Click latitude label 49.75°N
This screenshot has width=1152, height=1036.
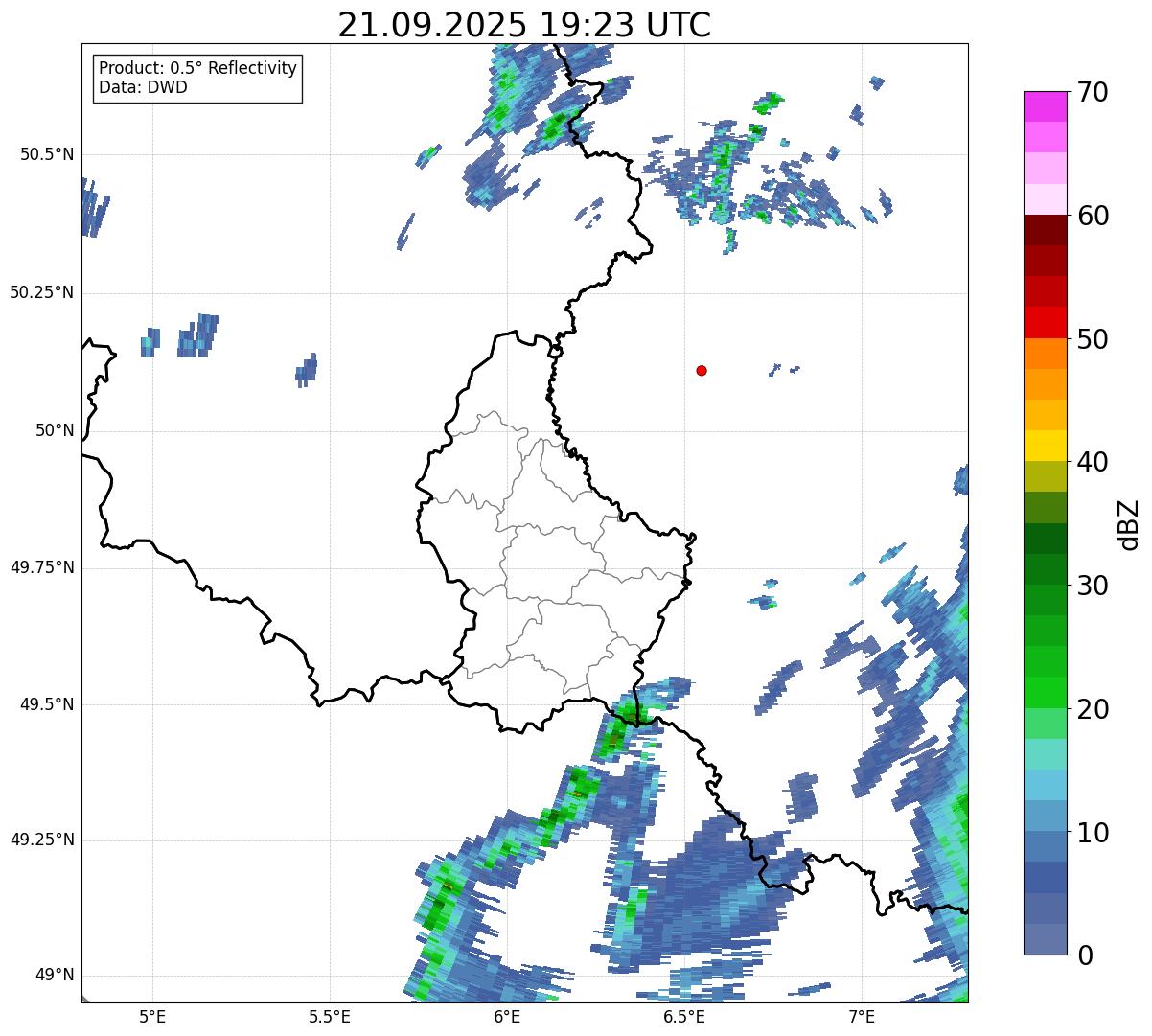click(42, 567)
